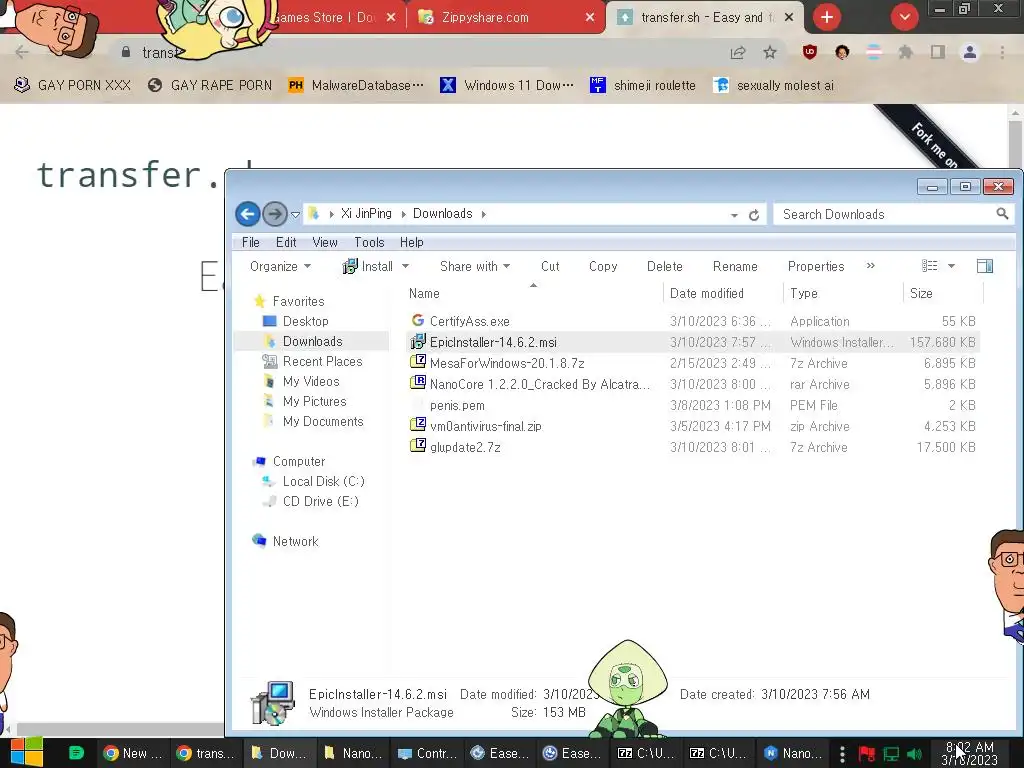
Task: Click the Xi JinPing breadcrumb segment
Action: tap(366, 214)
